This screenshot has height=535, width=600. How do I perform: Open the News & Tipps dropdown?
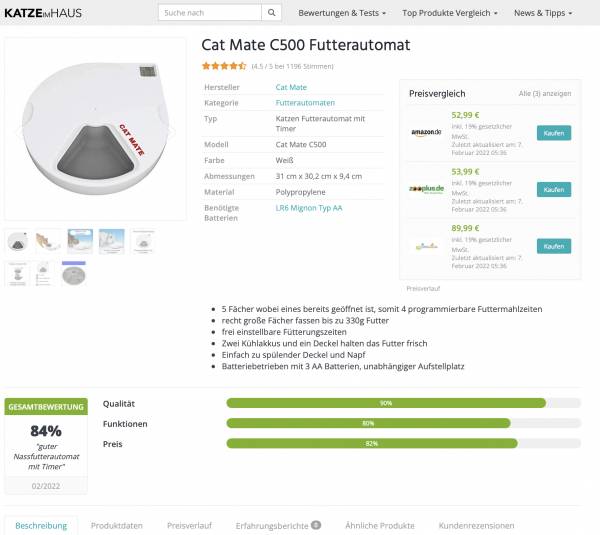[x=543, y=13]
